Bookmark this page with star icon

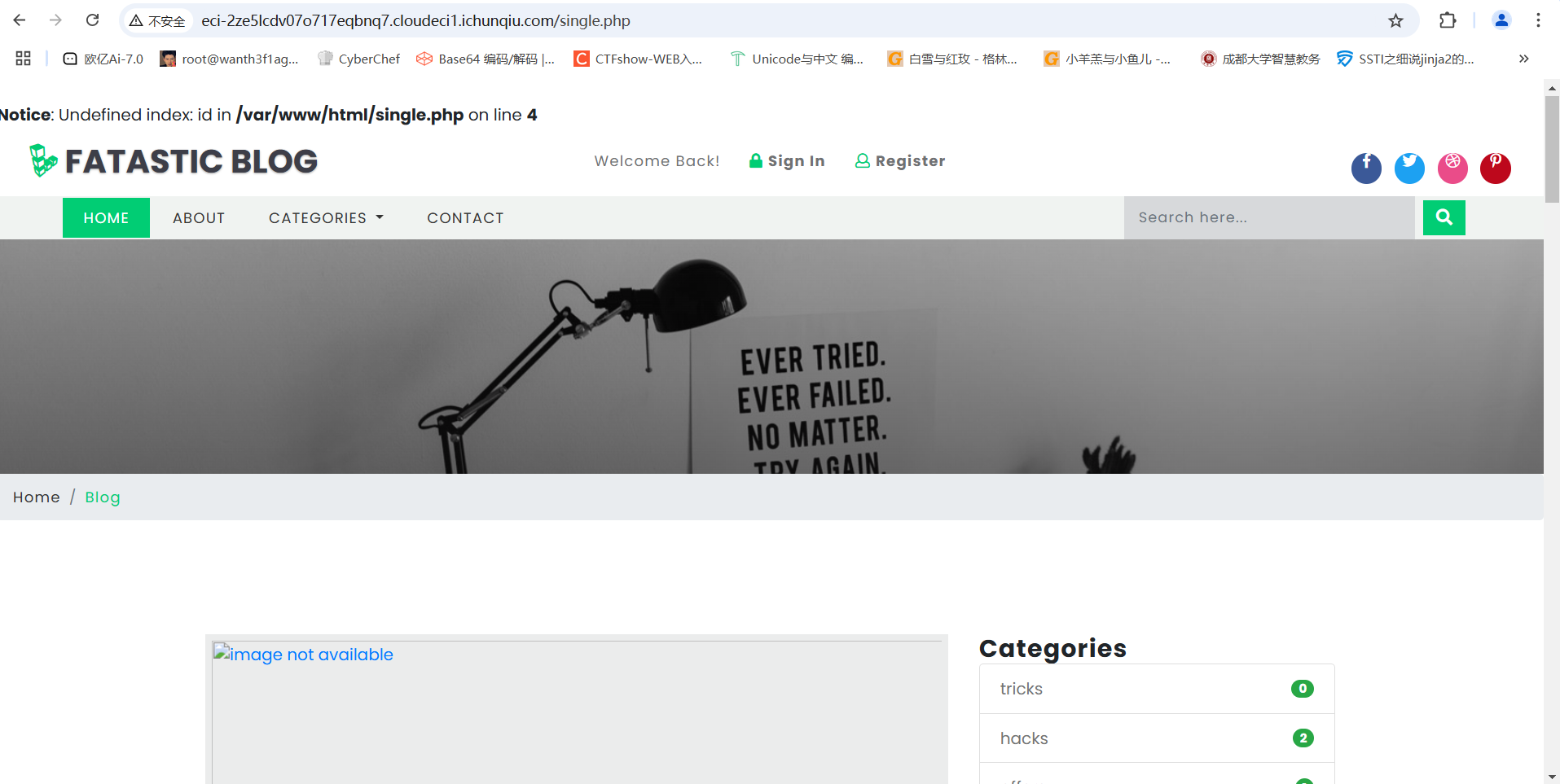[x=1395, y=20]
